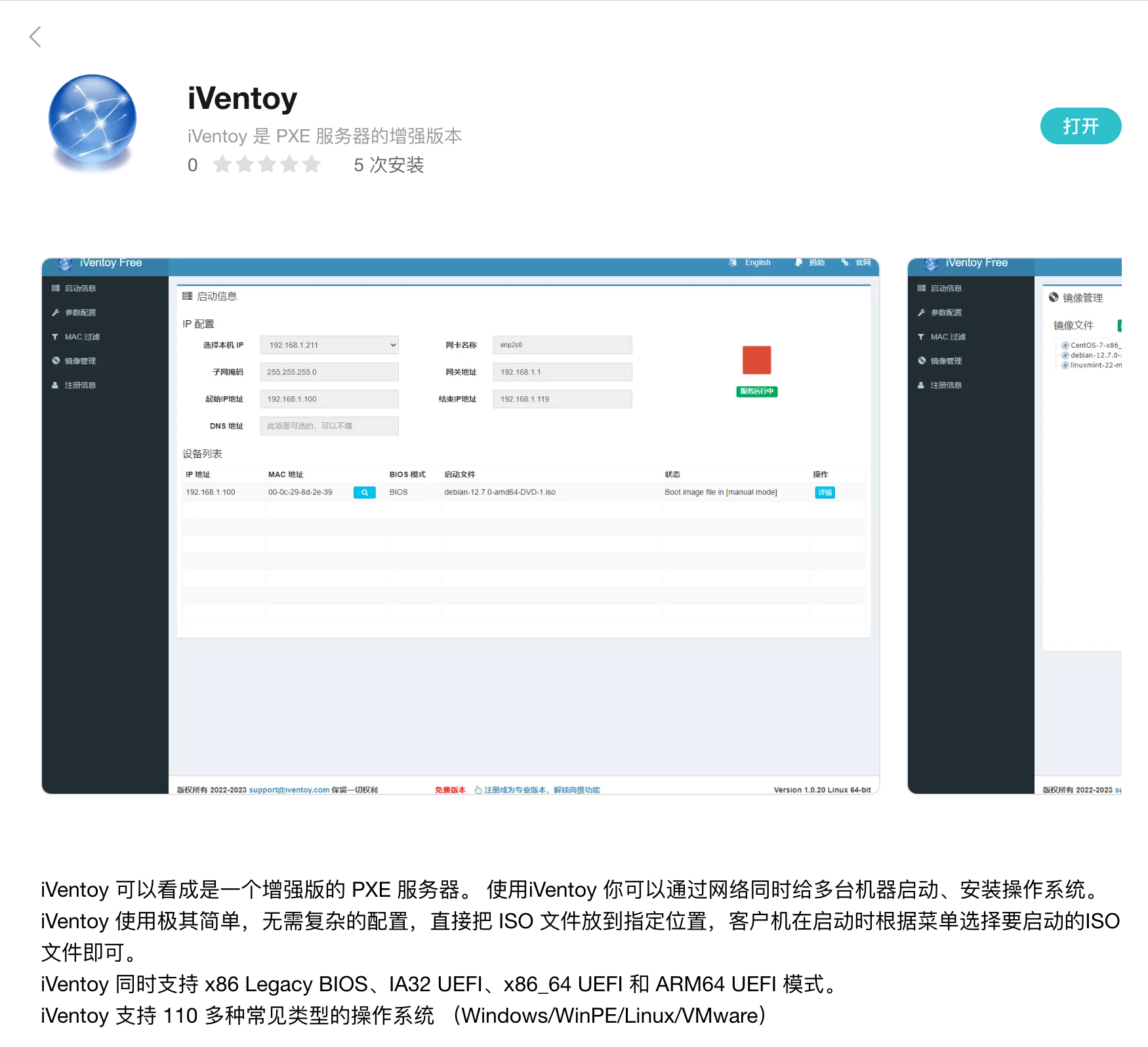1148x1047 pixels.
Task: Click the PayPal 捐助 icon in the header
Action: tap(798, 262)
